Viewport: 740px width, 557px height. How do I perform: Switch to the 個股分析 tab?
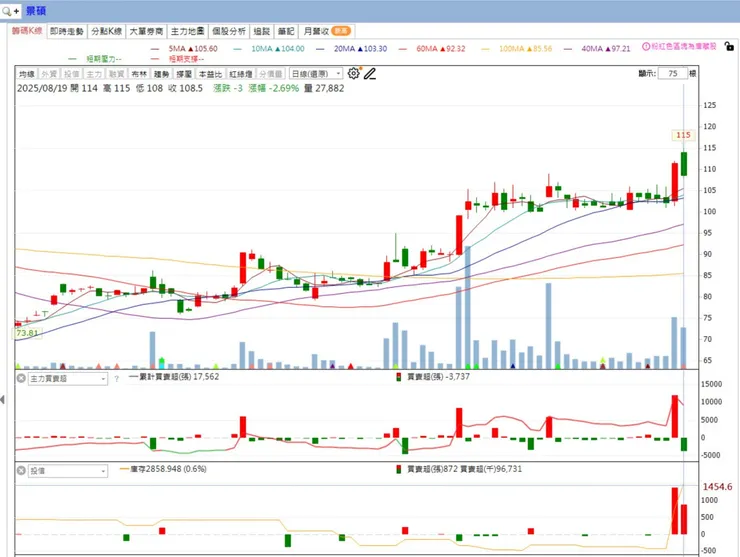[229, 31]
